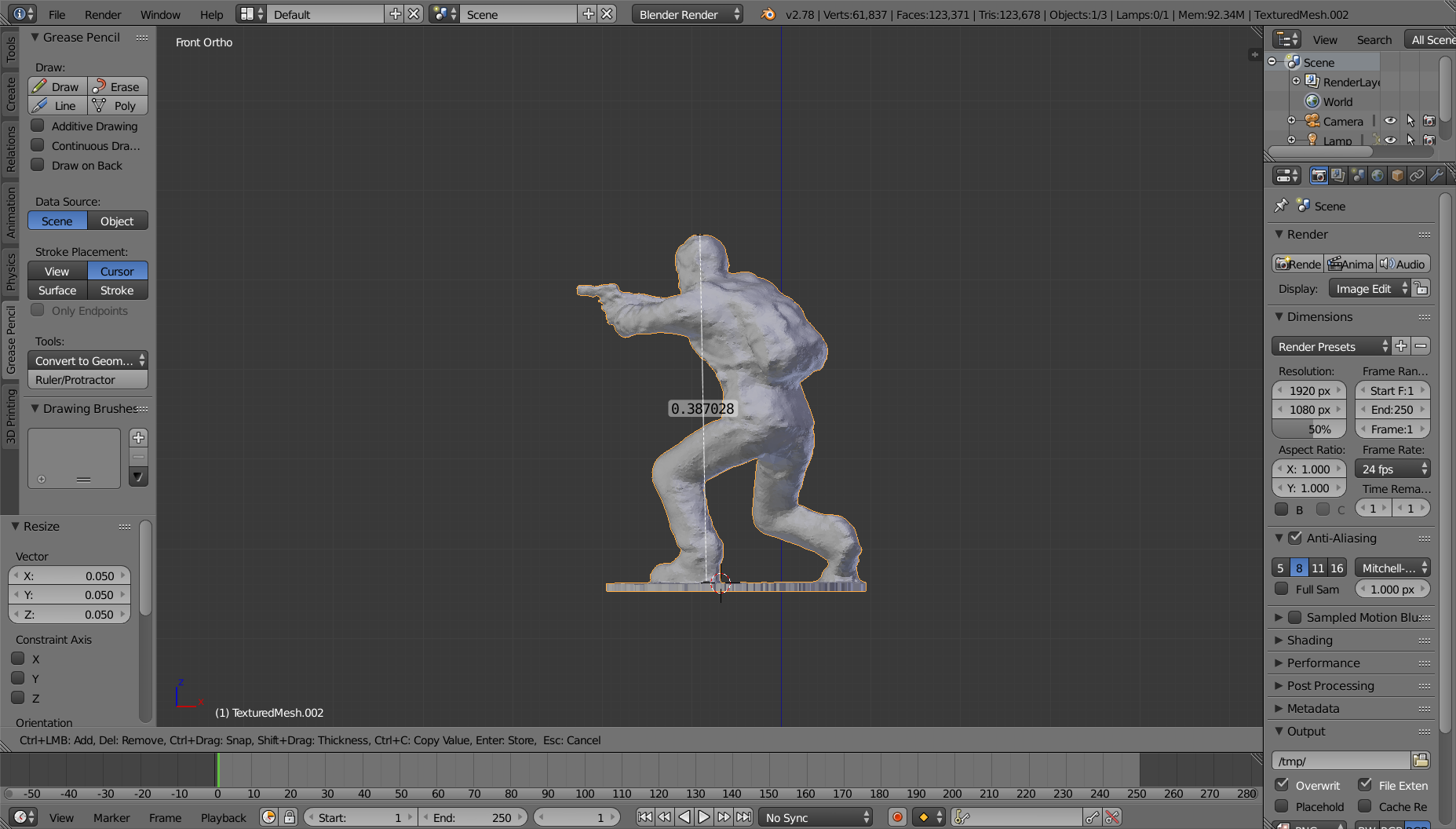
Task: Open the Render menu in top bar
Action: pyautogui.click(x=103, y=14)
